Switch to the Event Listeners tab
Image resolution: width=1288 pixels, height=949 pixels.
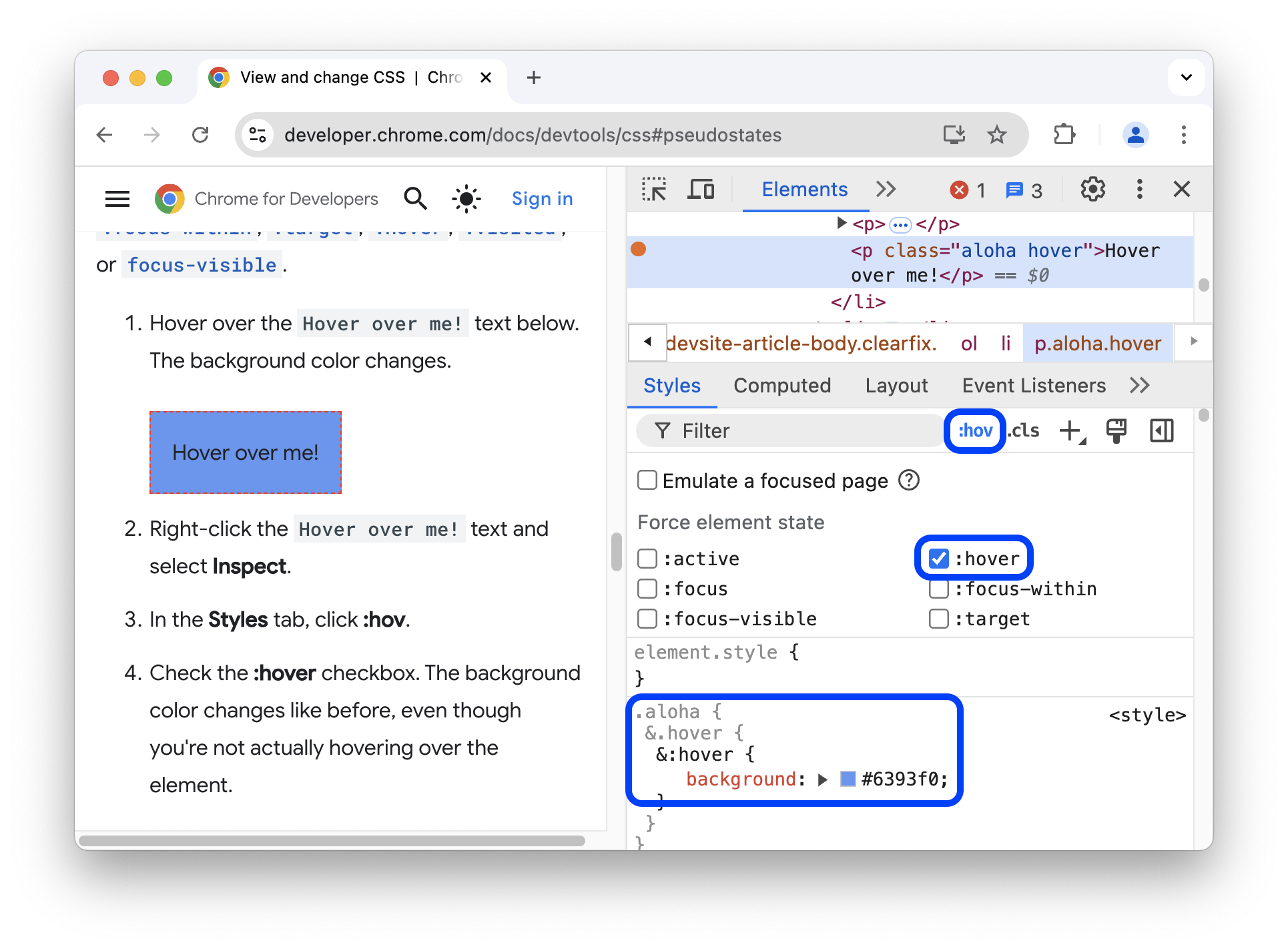[x=1033, y=385]
